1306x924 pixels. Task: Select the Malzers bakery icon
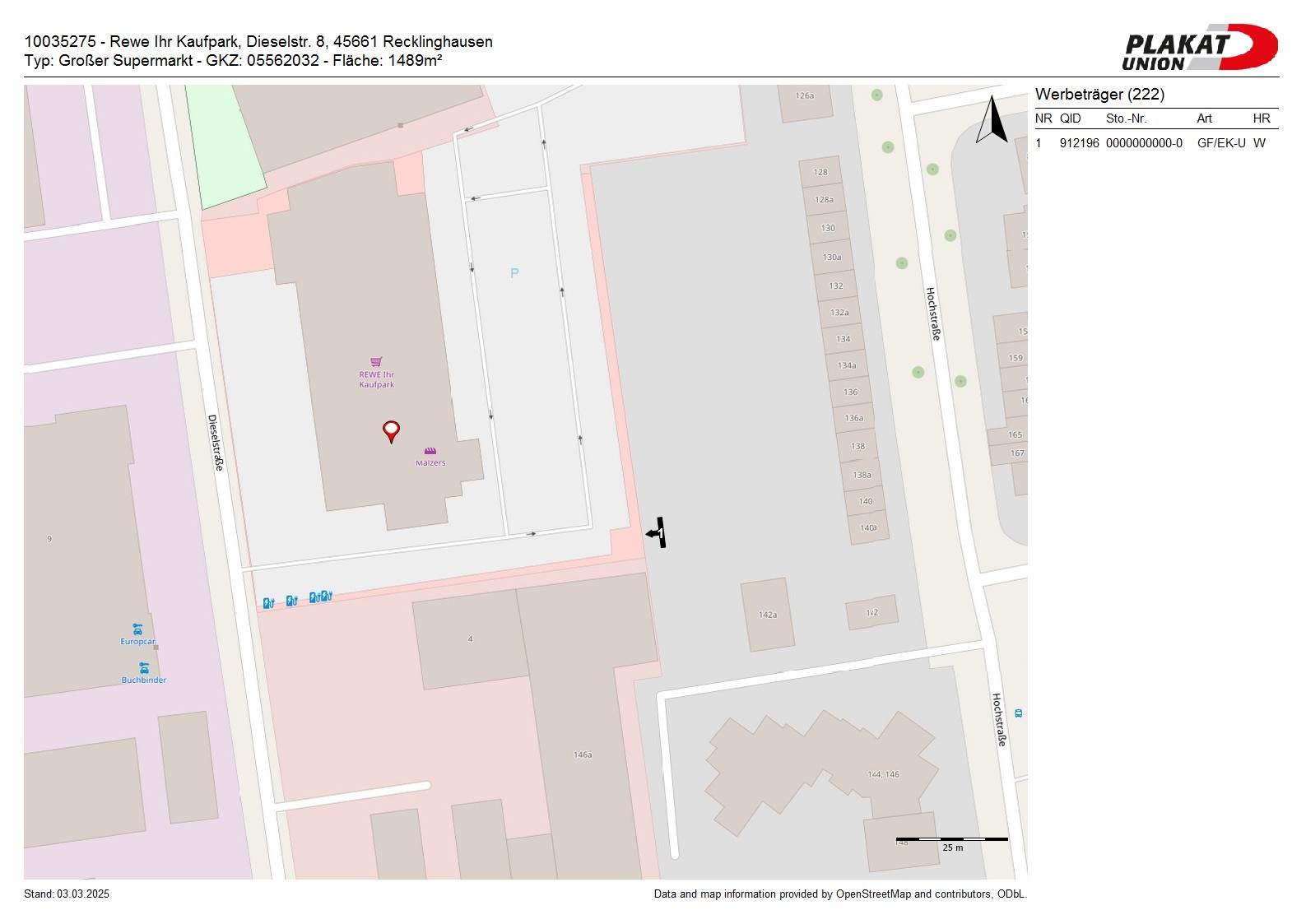point(430,451)
